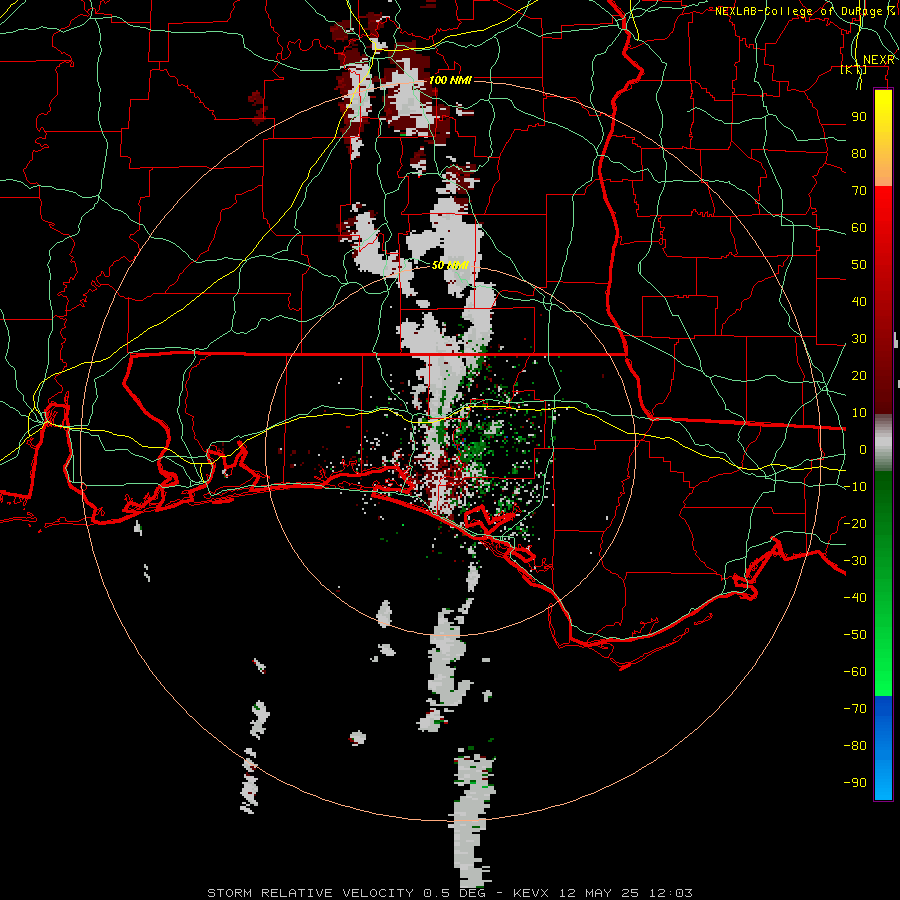Image resolution: width=900 pixels, height=900 pixels.
Task: Click the 70 value on the velocity scale
Action: click(859, 191)
